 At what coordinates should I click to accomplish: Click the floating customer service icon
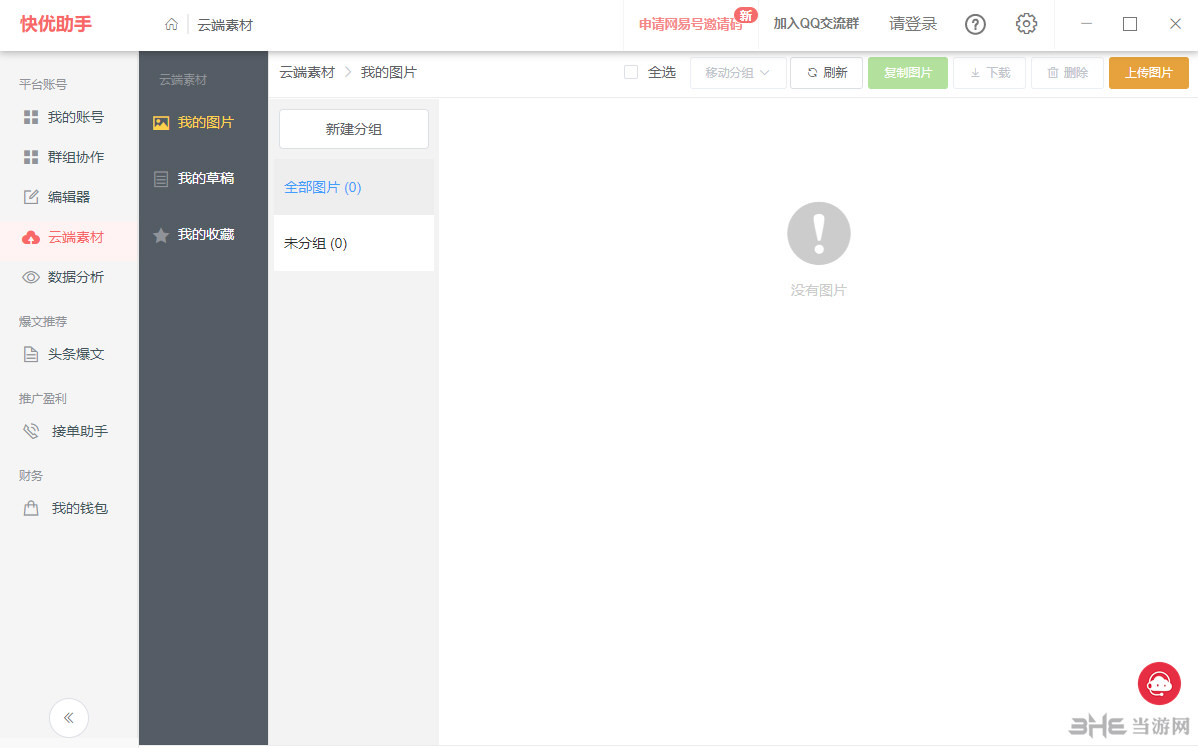point(1159,683)
